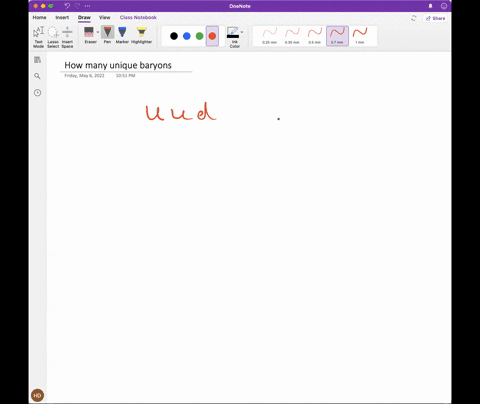
Task: Open the notebooks navigation icon
Action: (37, 60)
